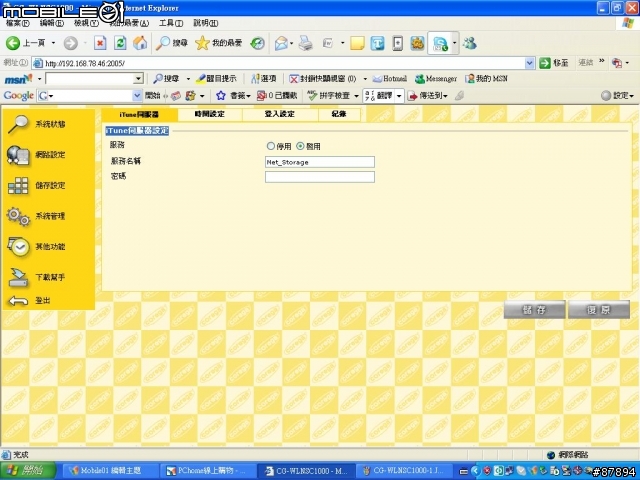Viewport: 640px width, 480px height.
Task: Switch to CG-WLNSC1000 - M... taskbar window
Action: point(306,471)
